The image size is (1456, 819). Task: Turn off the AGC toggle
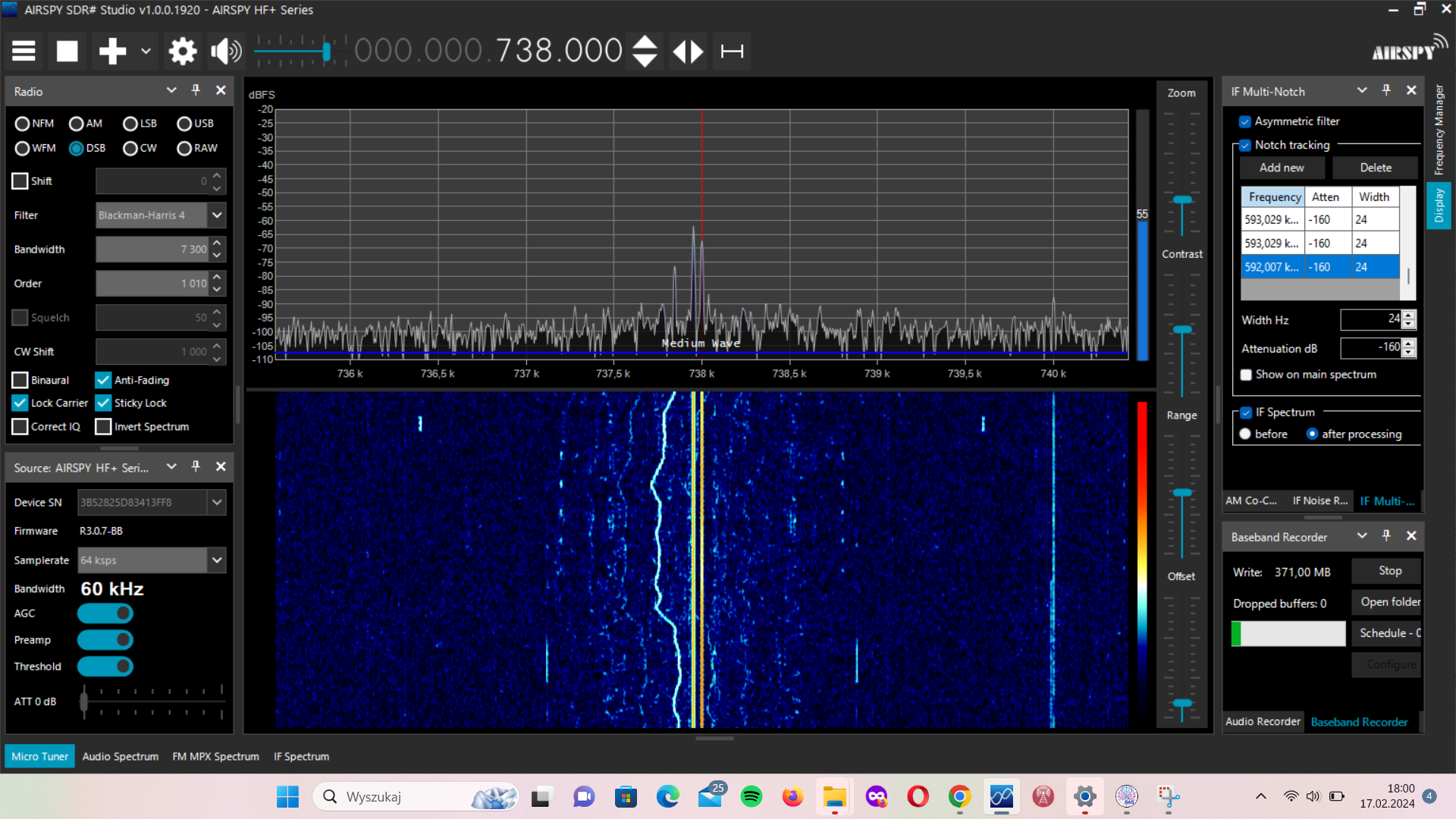pos(105,613)
